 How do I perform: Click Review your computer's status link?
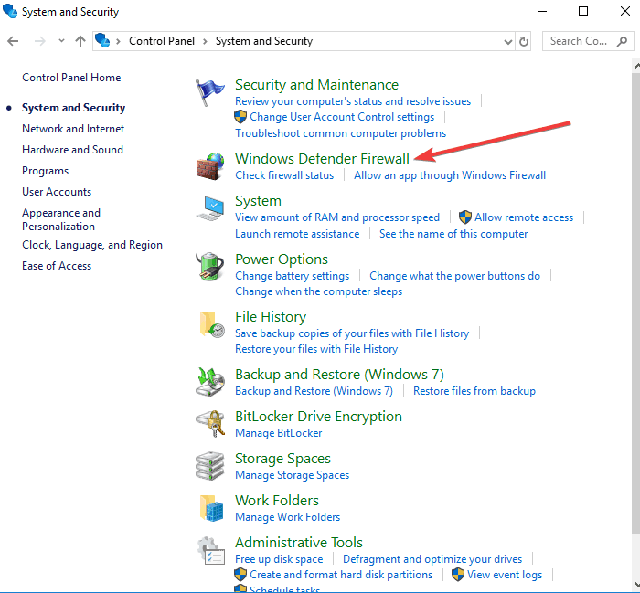[x=353, y=101]
